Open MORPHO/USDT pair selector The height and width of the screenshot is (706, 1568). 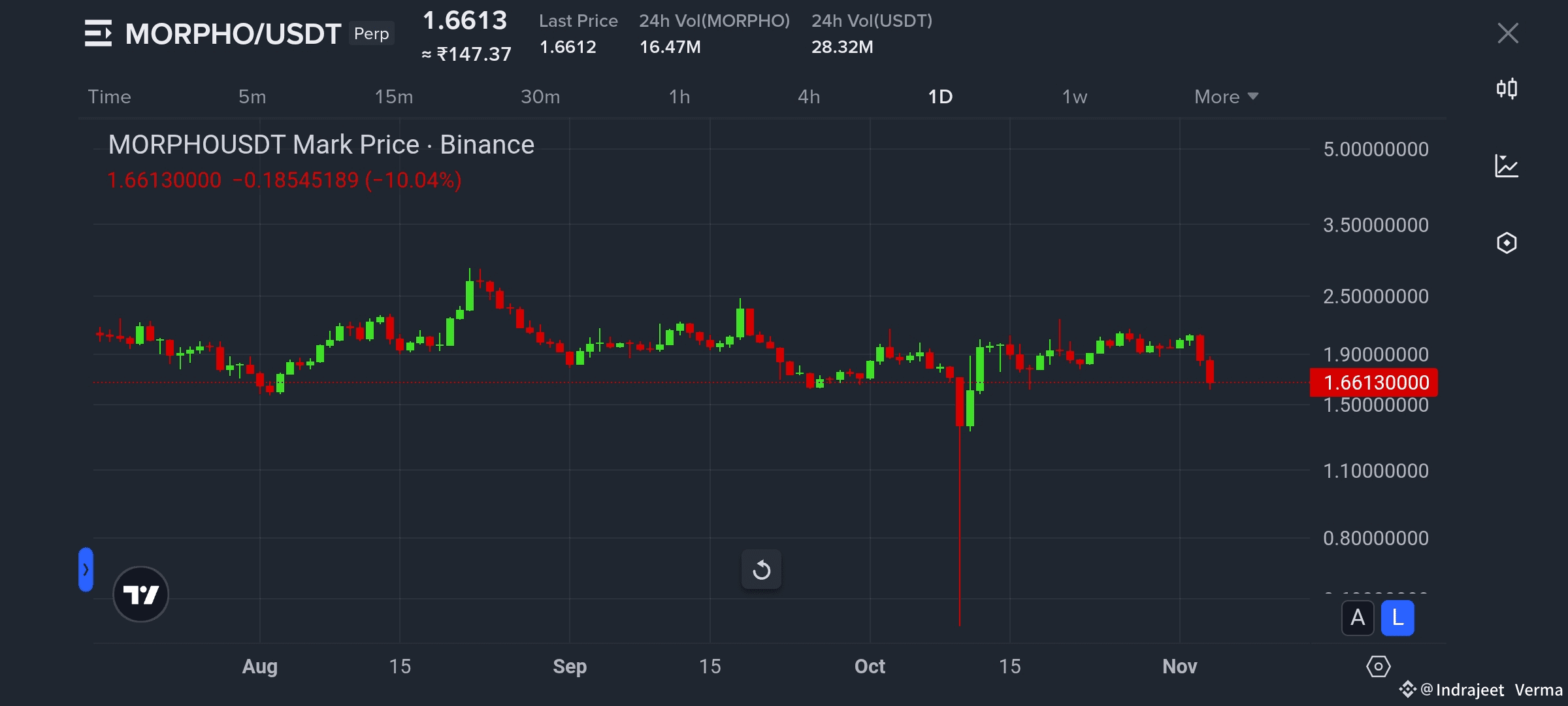[233, 34]
